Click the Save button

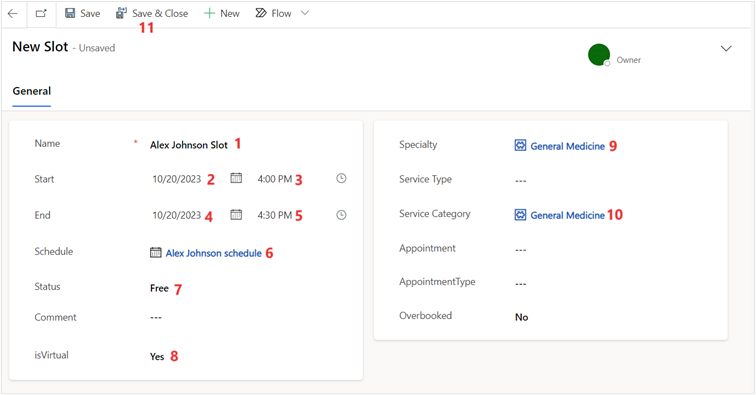[x=82, y=14]
